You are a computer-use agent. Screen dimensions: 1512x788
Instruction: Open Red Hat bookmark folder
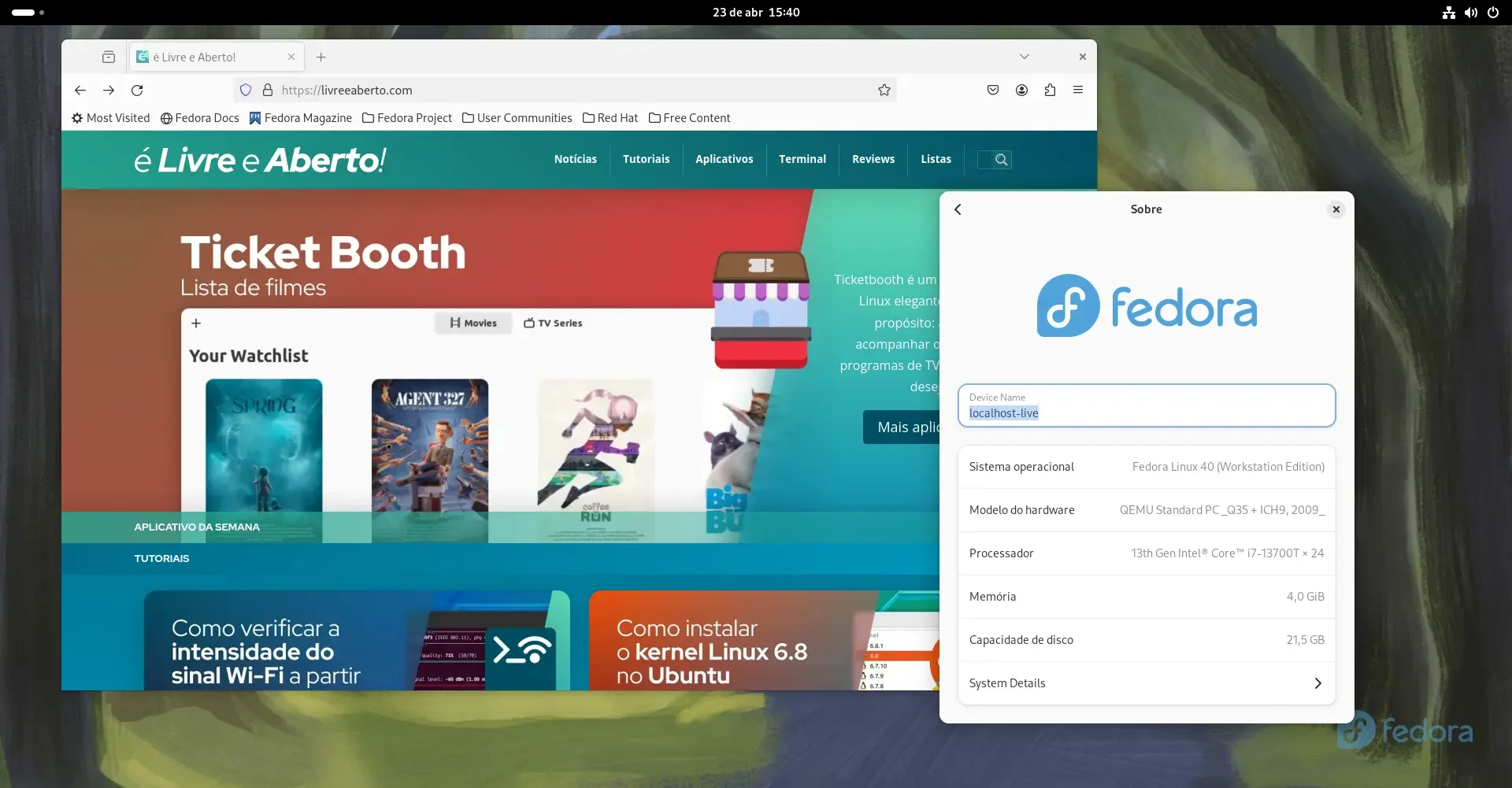point(610,118)
